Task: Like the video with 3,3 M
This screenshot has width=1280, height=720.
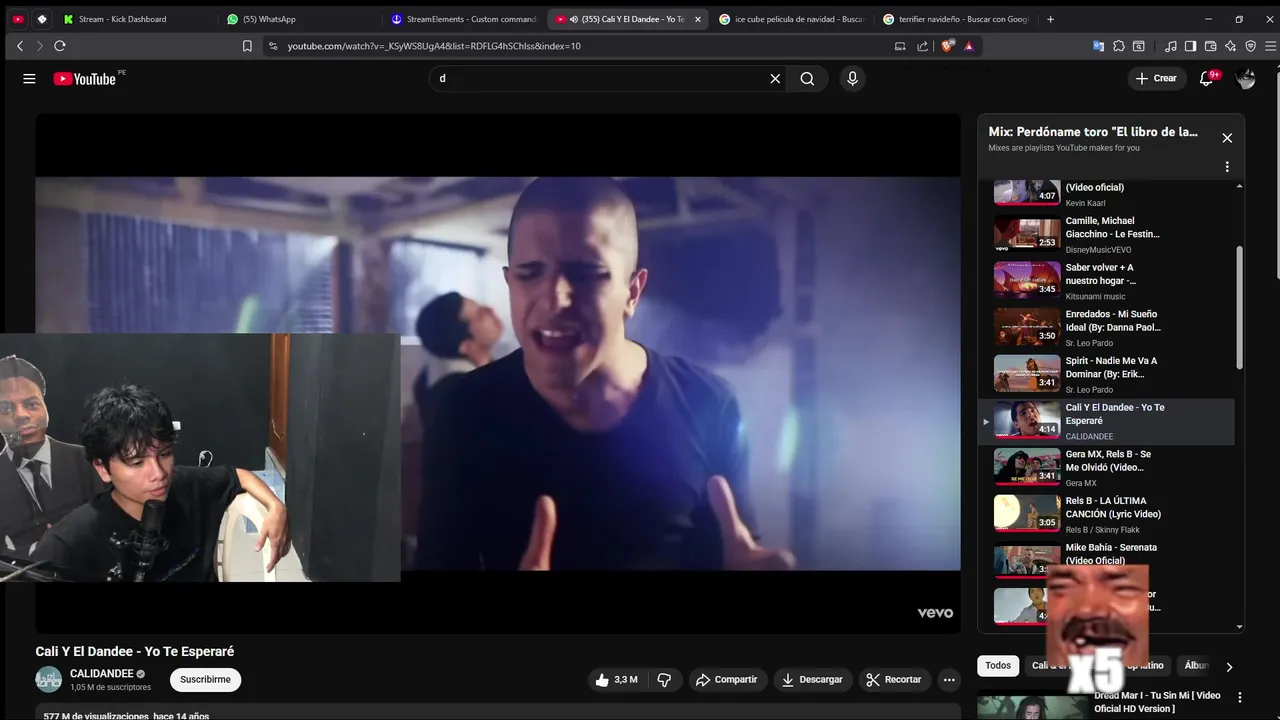Action: [x=616, y=680]
